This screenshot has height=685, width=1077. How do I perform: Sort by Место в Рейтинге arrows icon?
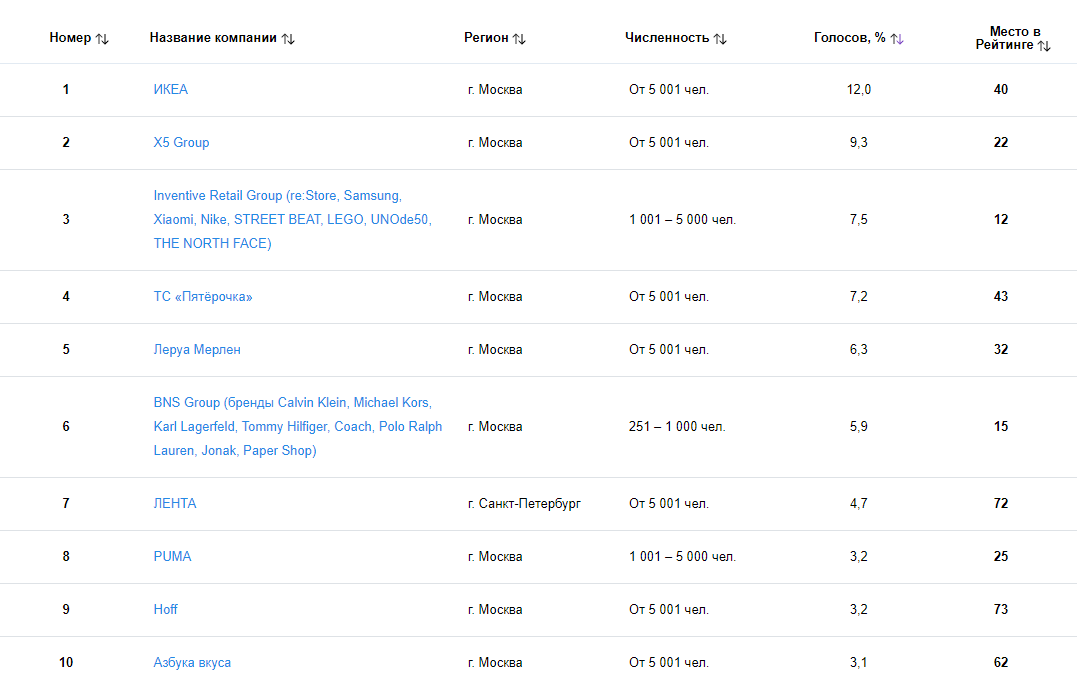(1043, 46)
